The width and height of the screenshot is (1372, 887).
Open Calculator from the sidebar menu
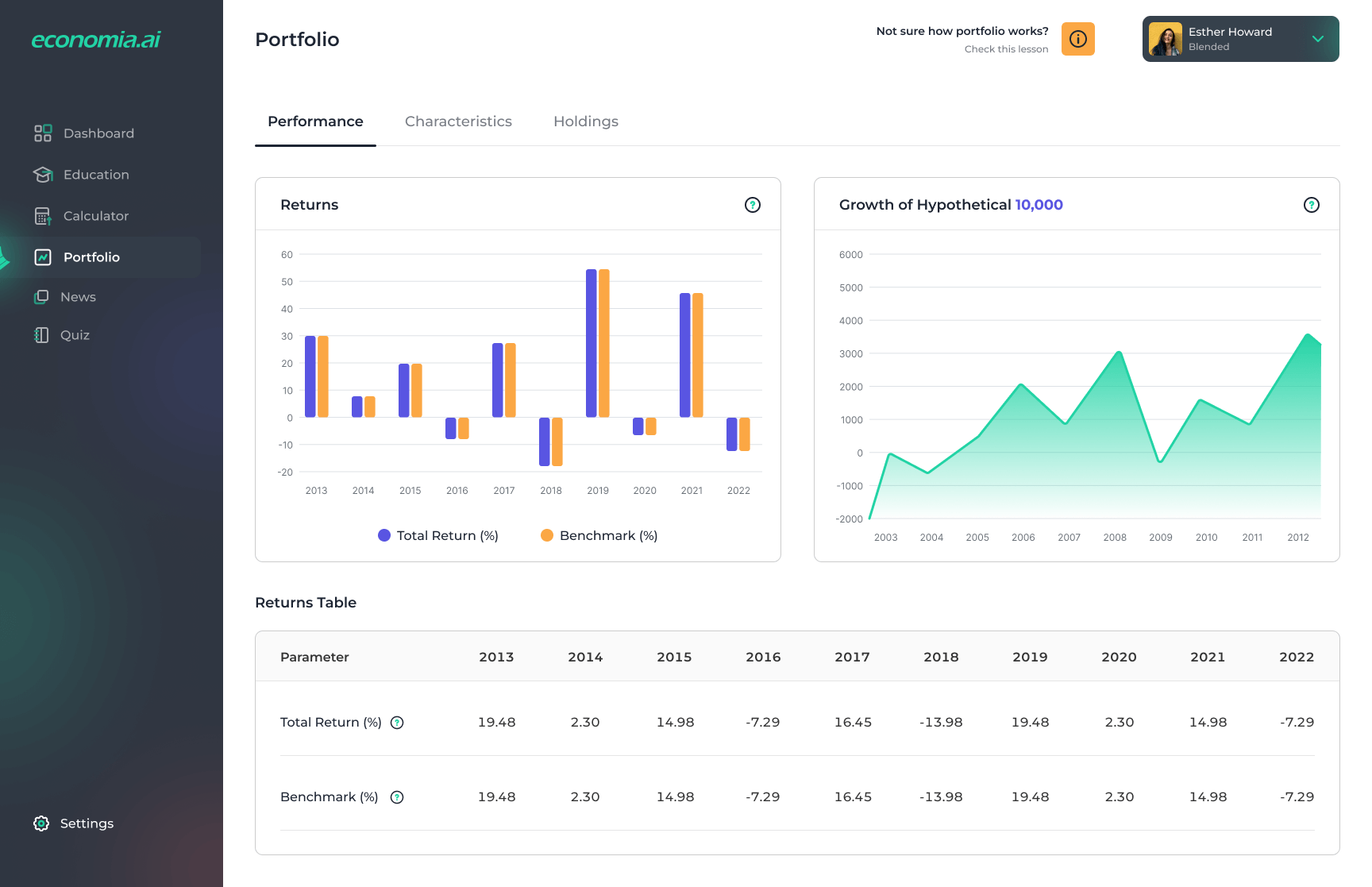pos(96,216)
